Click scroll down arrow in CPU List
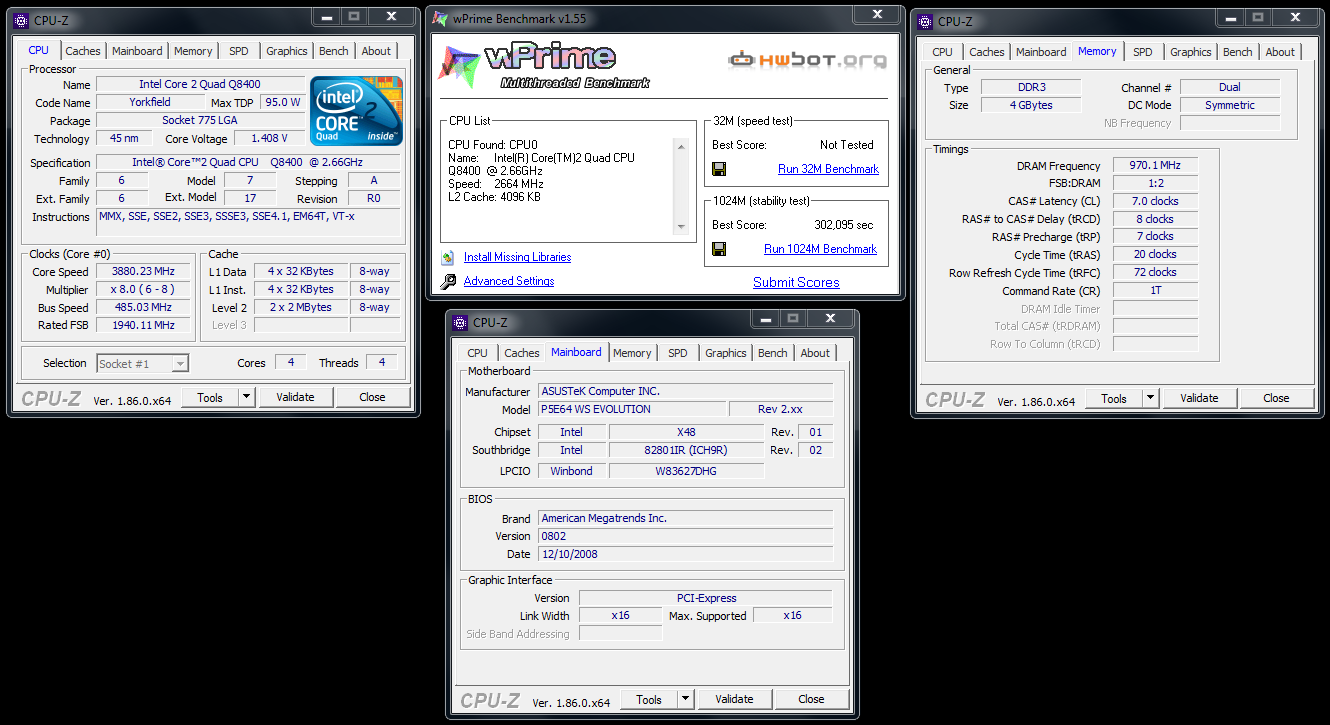Viewport: 1330px width, 725px height. [x=683, y=227]
